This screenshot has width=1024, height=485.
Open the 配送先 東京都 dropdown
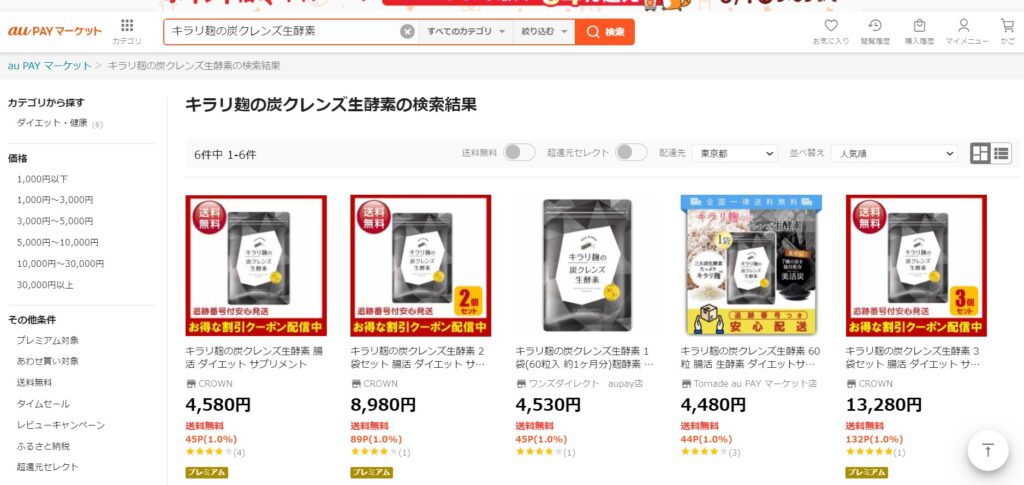(735, 153)
